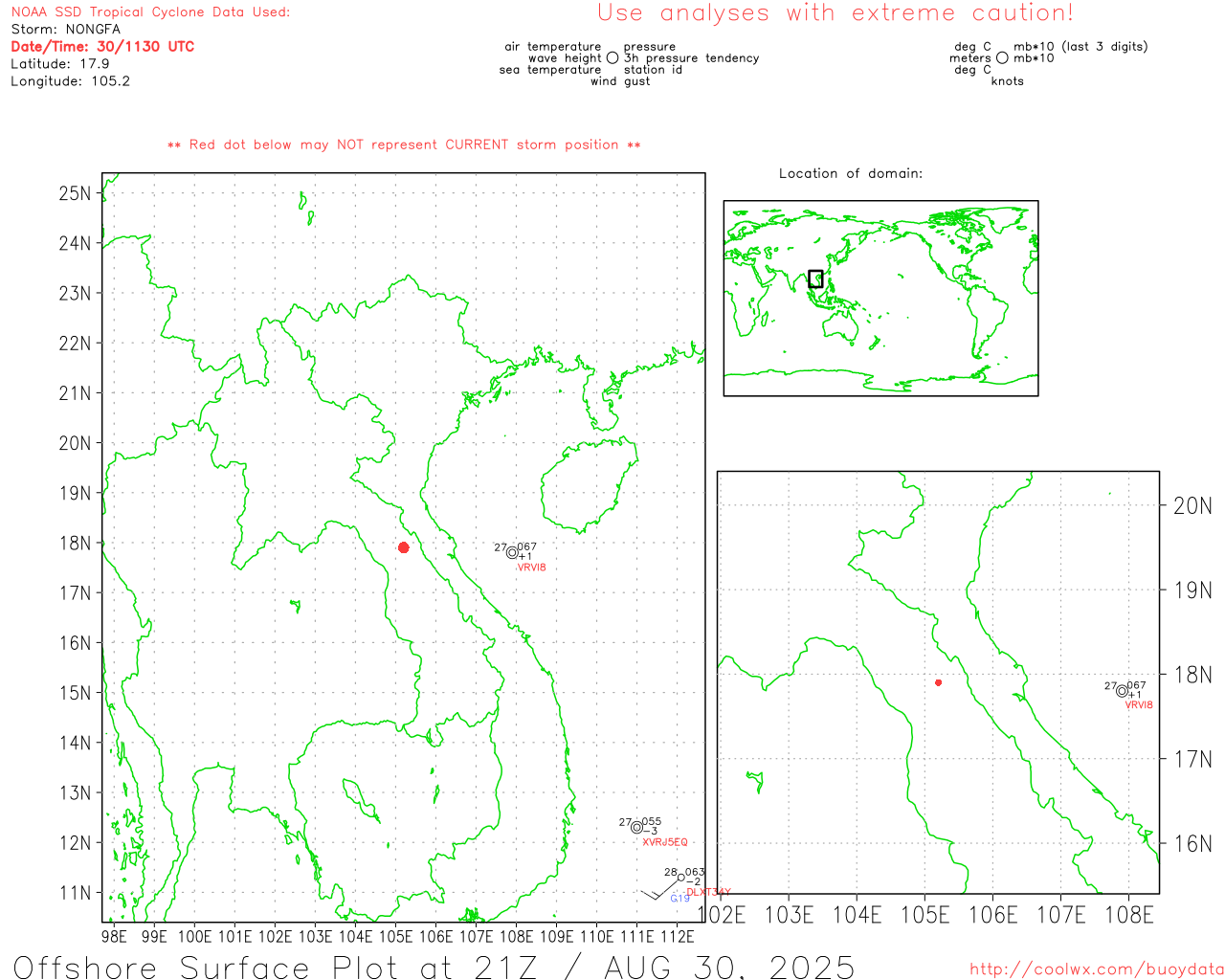
Task: Click the VRVI8 station circle on main map
Action: click(x=512, y=552)
